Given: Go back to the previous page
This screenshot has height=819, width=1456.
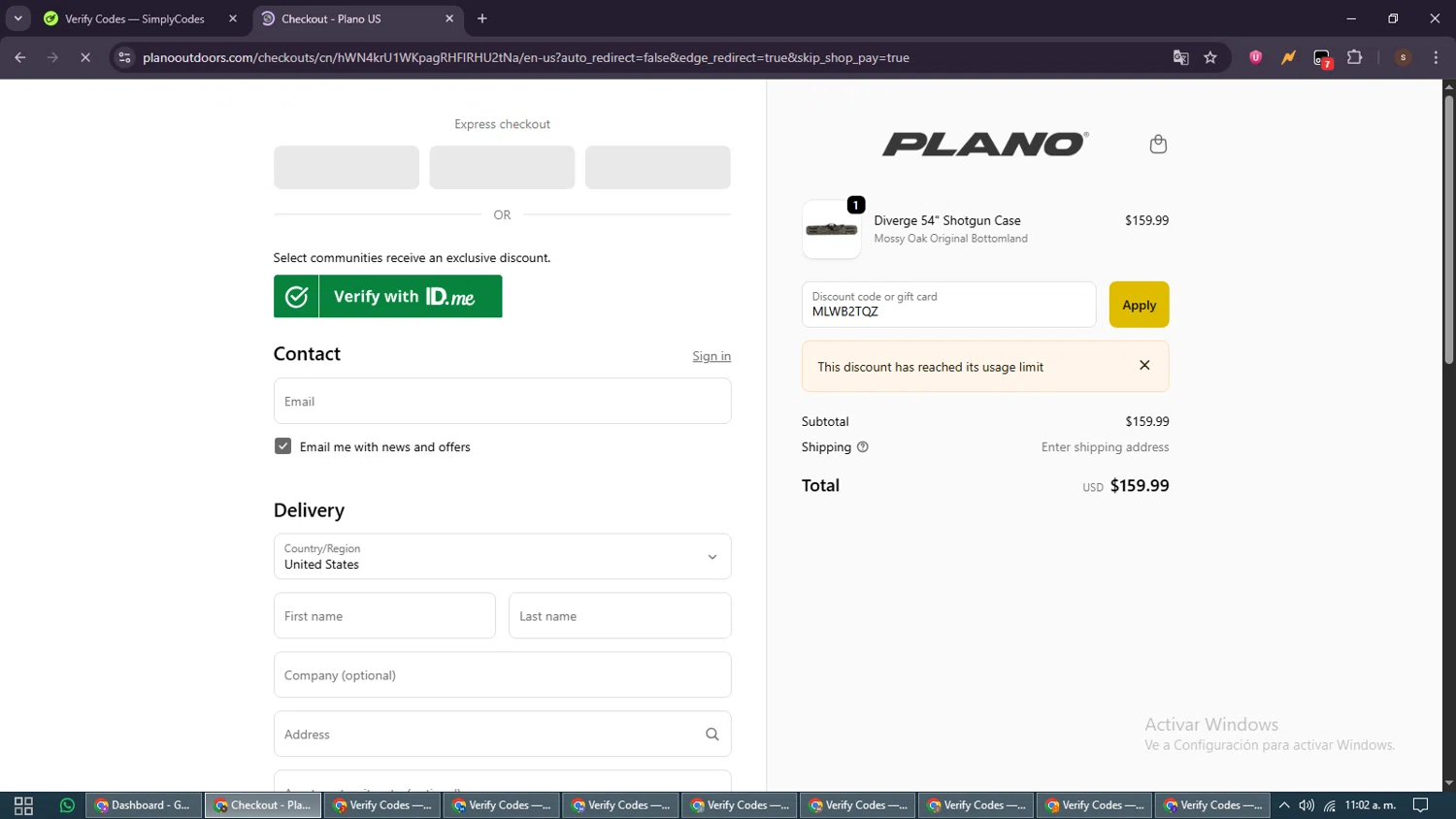Looking at the screenshot, I should tap(20, 58).
